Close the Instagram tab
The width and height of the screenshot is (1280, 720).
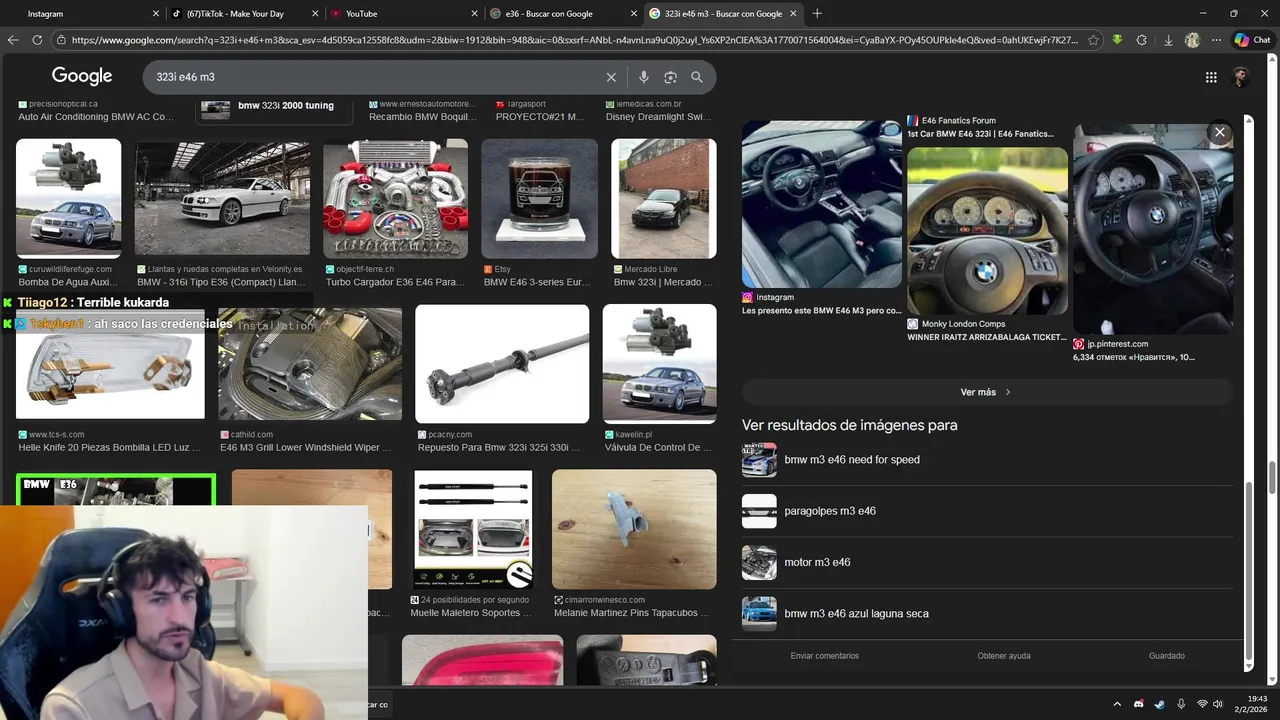click(x=155, y=14)
